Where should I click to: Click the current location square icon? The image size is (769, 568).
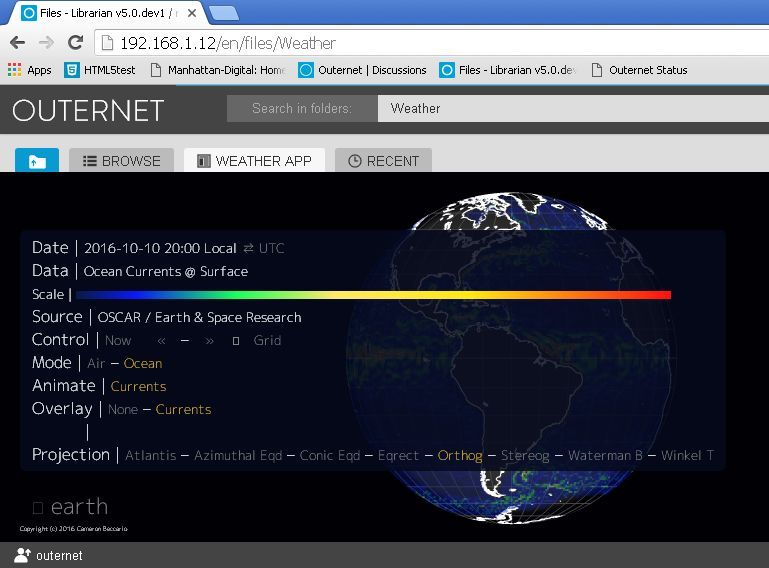236,341
